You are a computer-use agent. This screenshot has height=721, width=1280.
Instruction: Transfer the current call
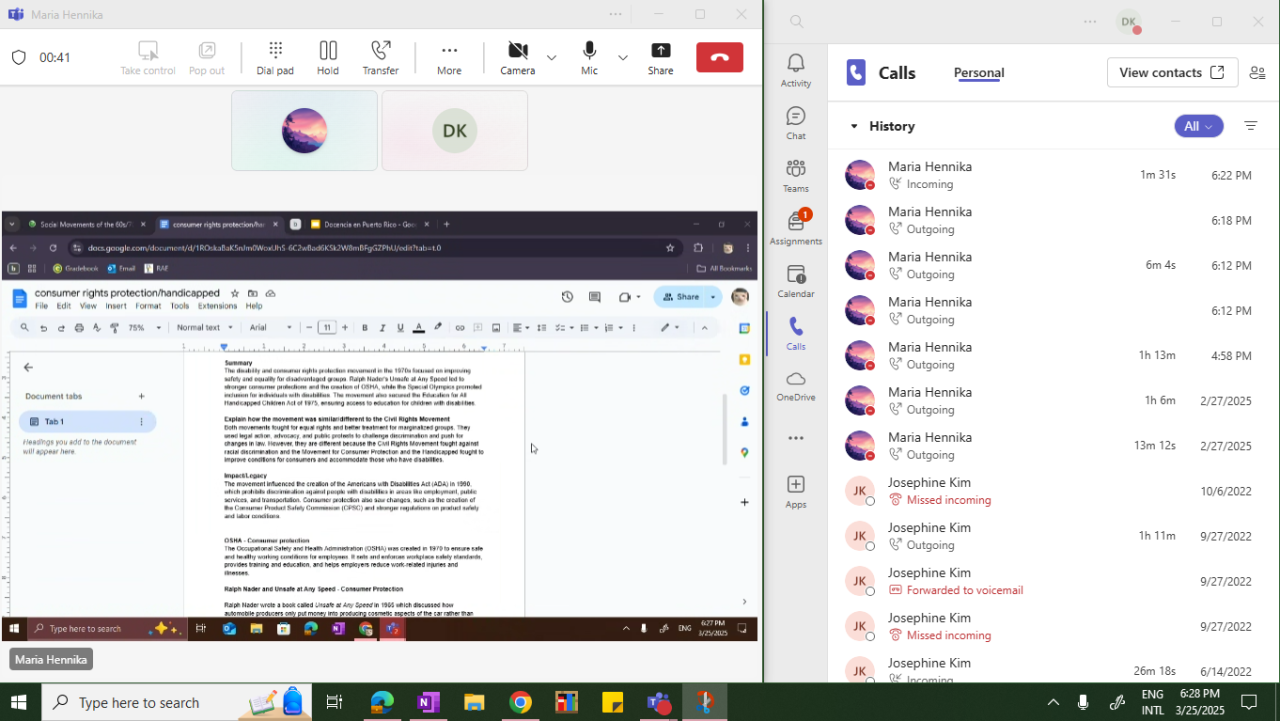point(380,58)
